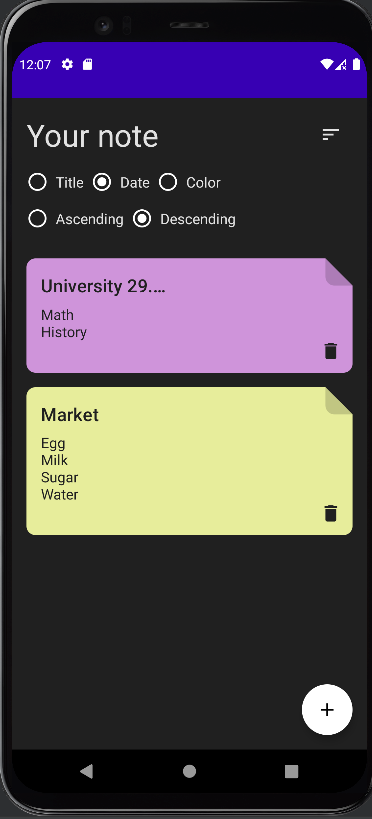Delete the Market note with trash icon

pos(331,513)
